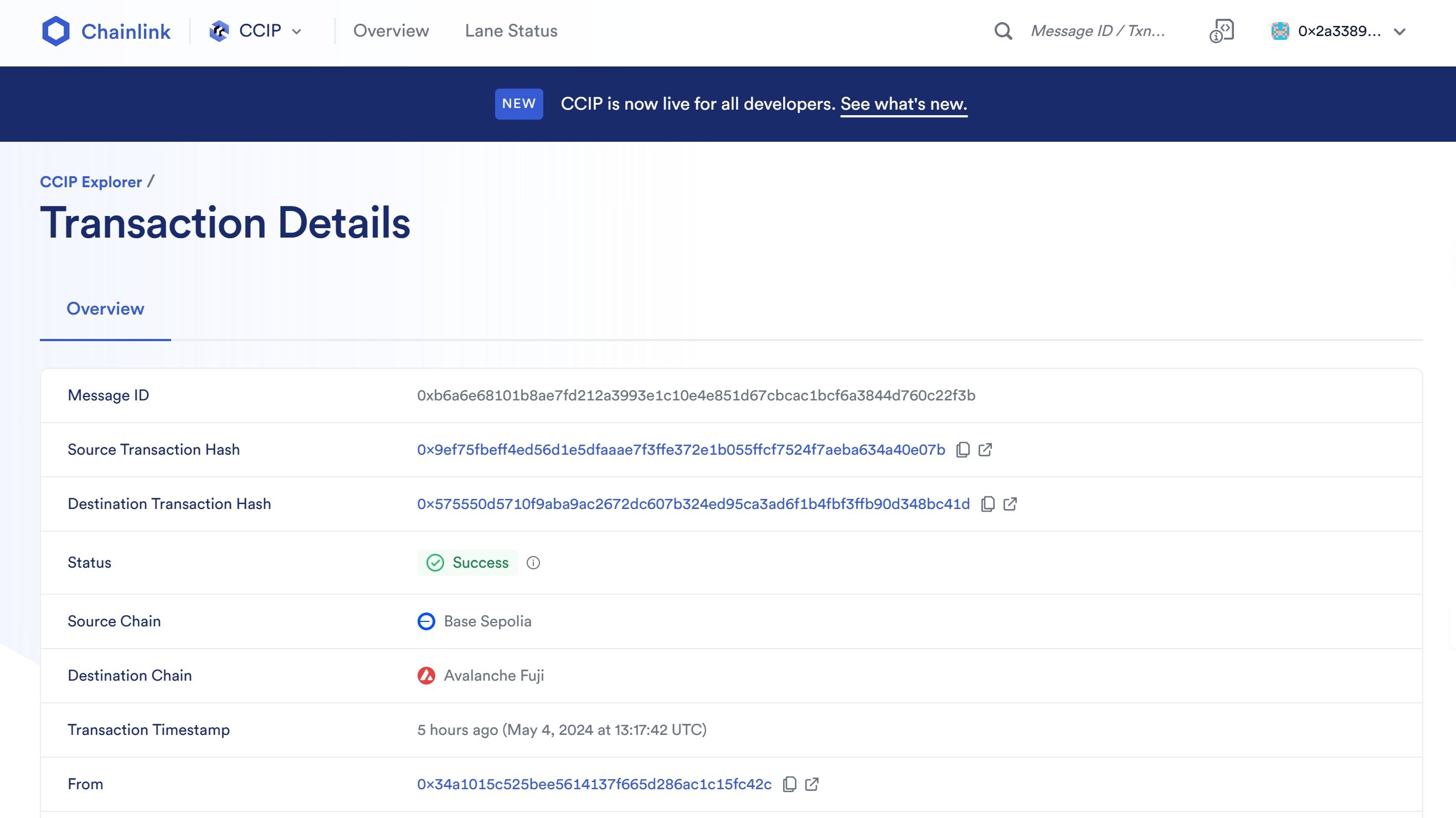Image resolution: width=1456 pixels, height=818 pixels.
Task: Open the developer info icon in header
Action: (x=1221, y=31)
